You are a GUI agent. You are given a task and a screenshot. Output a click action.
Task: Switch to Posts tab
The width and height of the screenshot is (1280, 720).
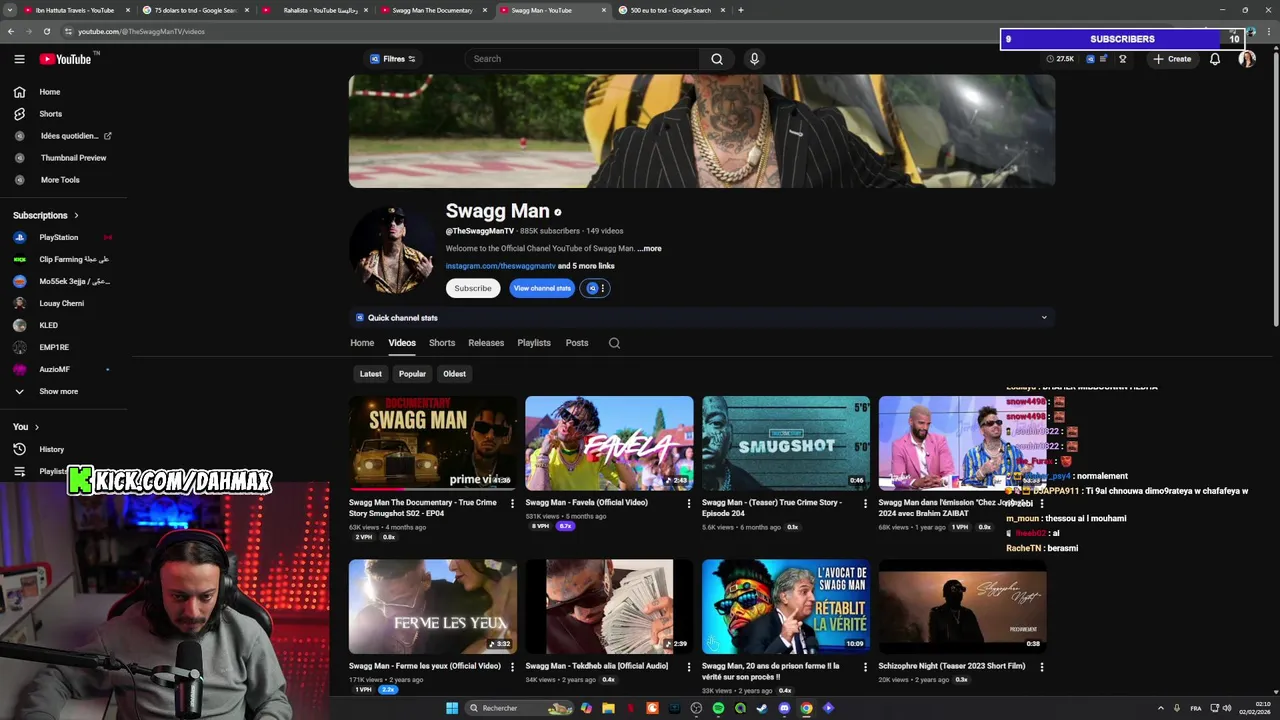(577, 343)
